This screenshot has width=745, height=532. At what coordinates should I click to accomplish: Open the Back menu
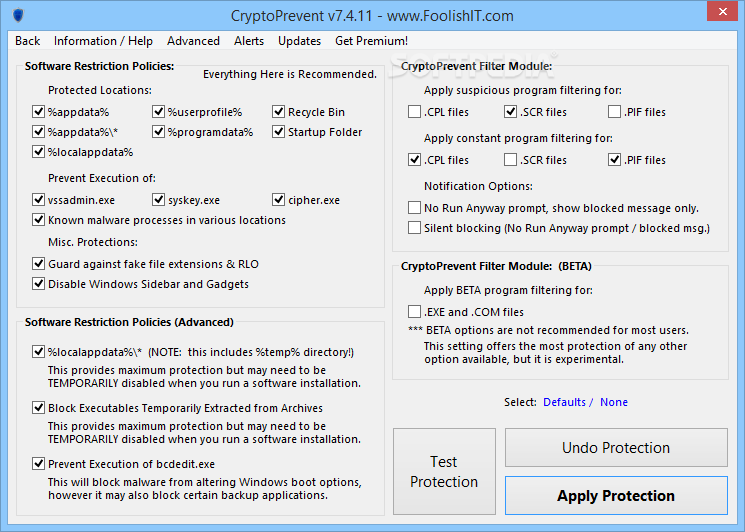coord(28,41)
